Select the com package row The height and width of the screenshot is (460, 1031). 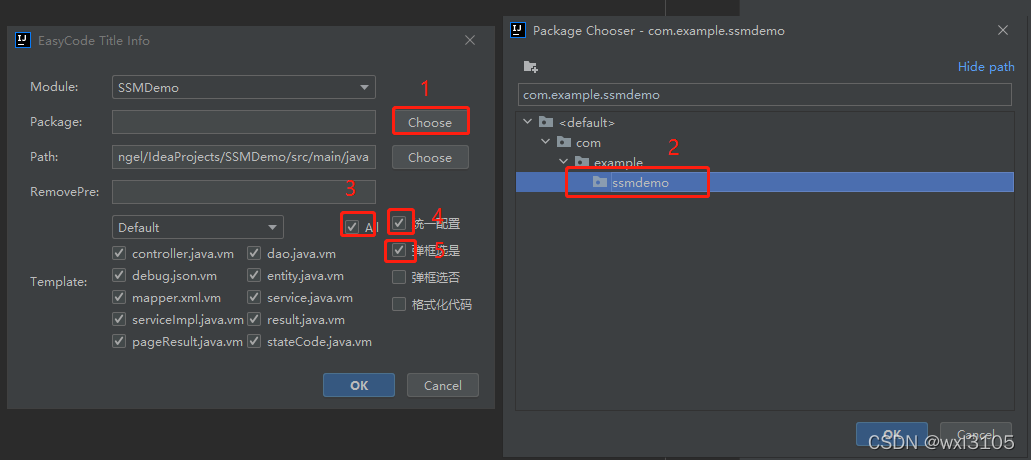click(x=765, y=142)
